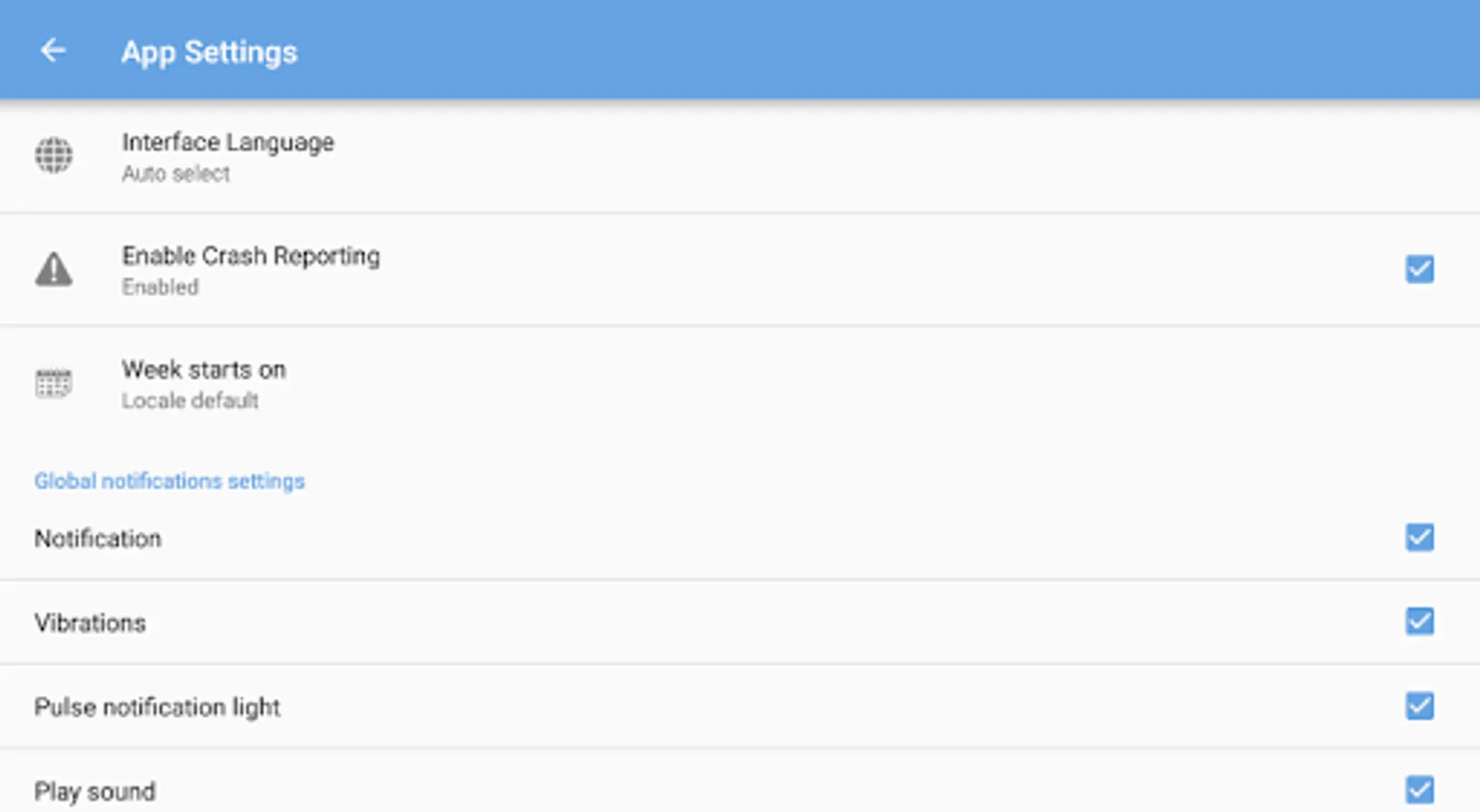Select the Enable Crash Reporting label

[x=251, y=256]
